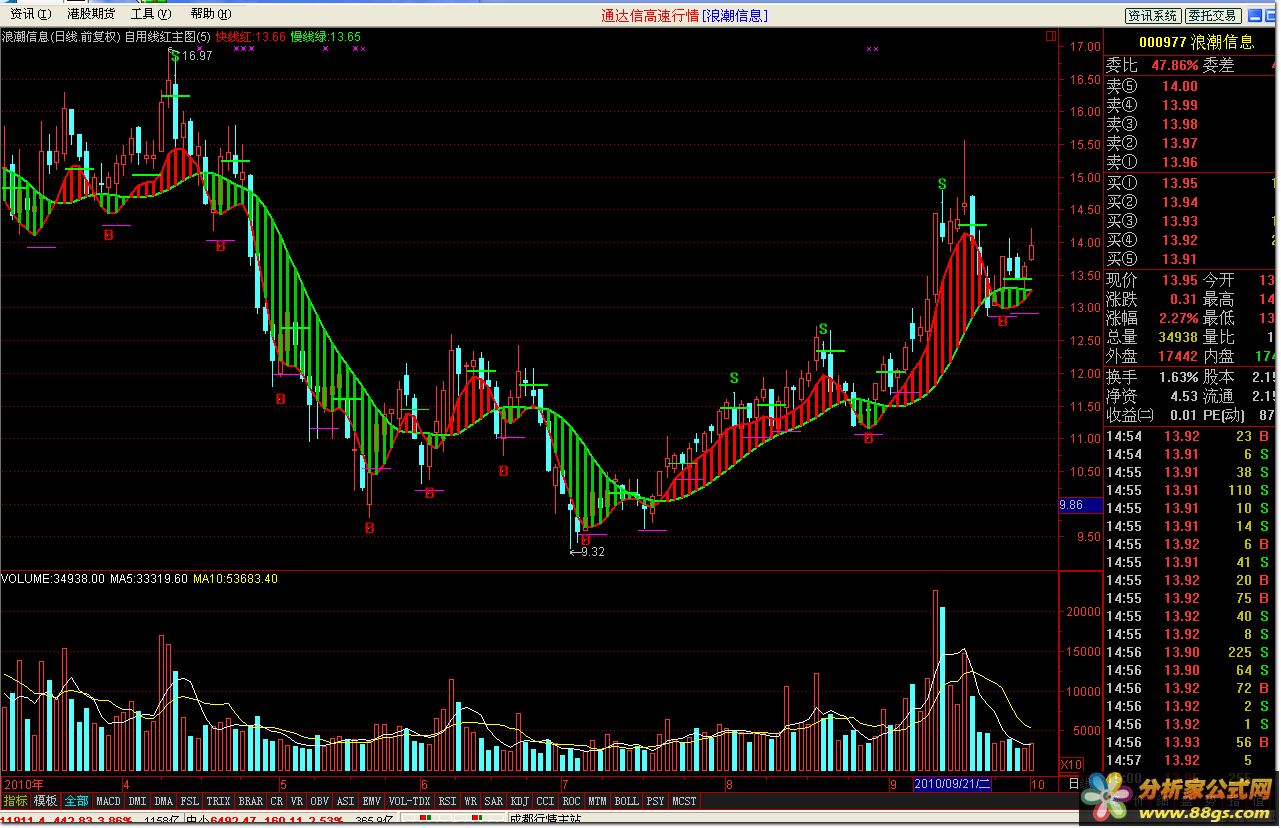This screenshot has height=828, width=1281.
Task: Switch to BOLL indicator
Action: [x=626, y=801]
